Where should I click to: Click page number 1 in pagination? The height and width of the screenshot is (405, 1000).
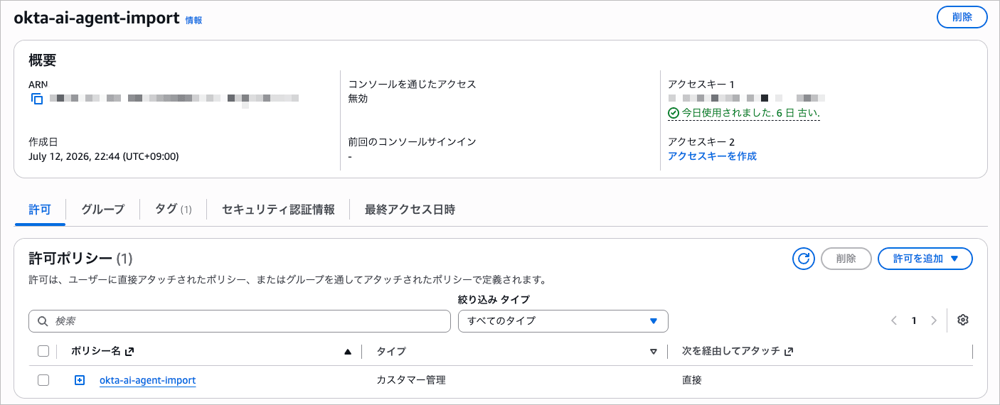[914, 321]
